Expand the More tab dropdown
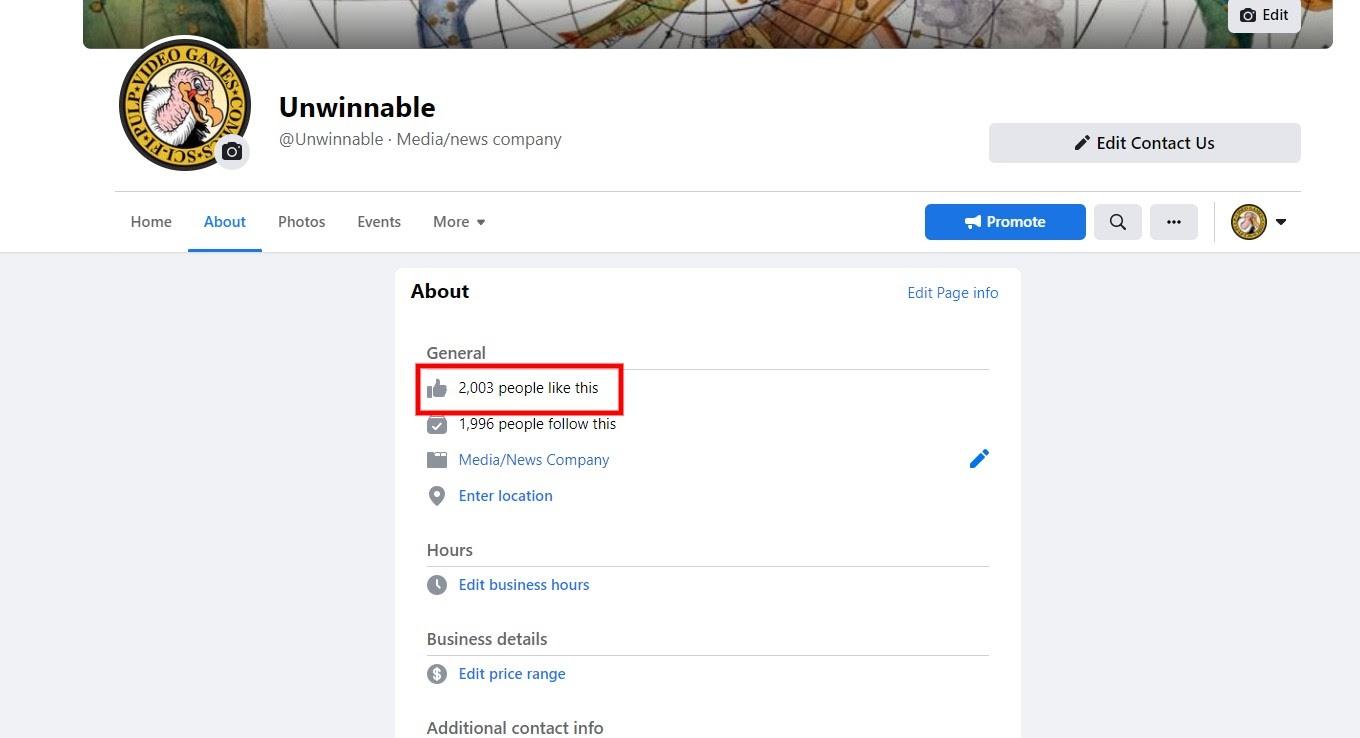This screenshot has height=738, width=1360. point(459,222)
